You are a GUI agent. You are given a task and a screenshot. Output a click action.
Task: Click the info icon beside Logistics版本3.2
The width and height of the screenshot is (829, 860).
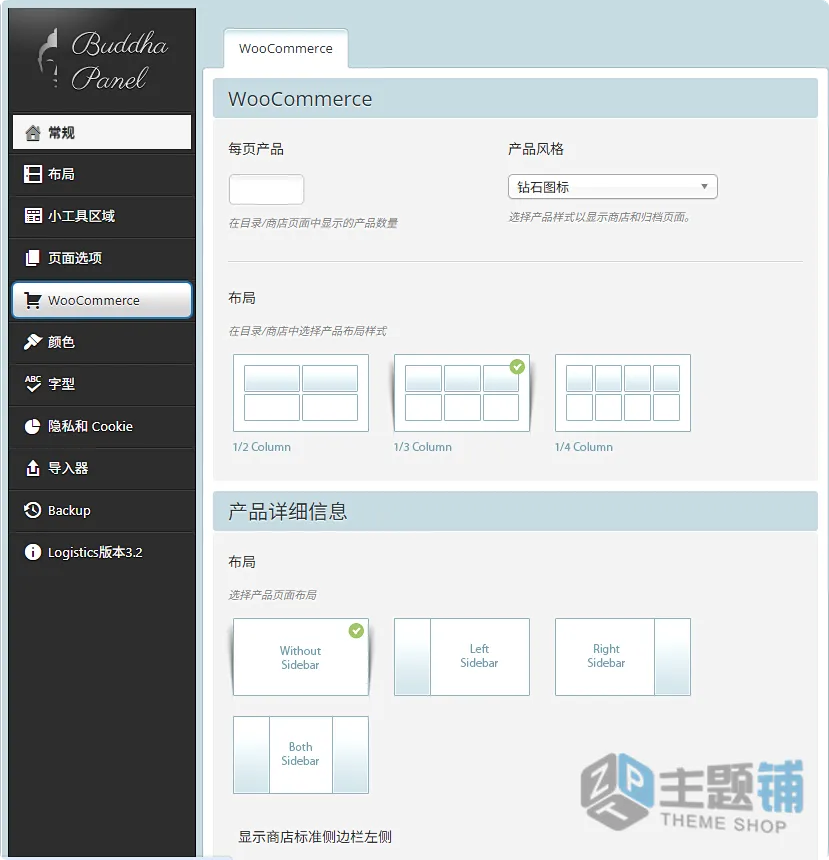coord(33,552)
